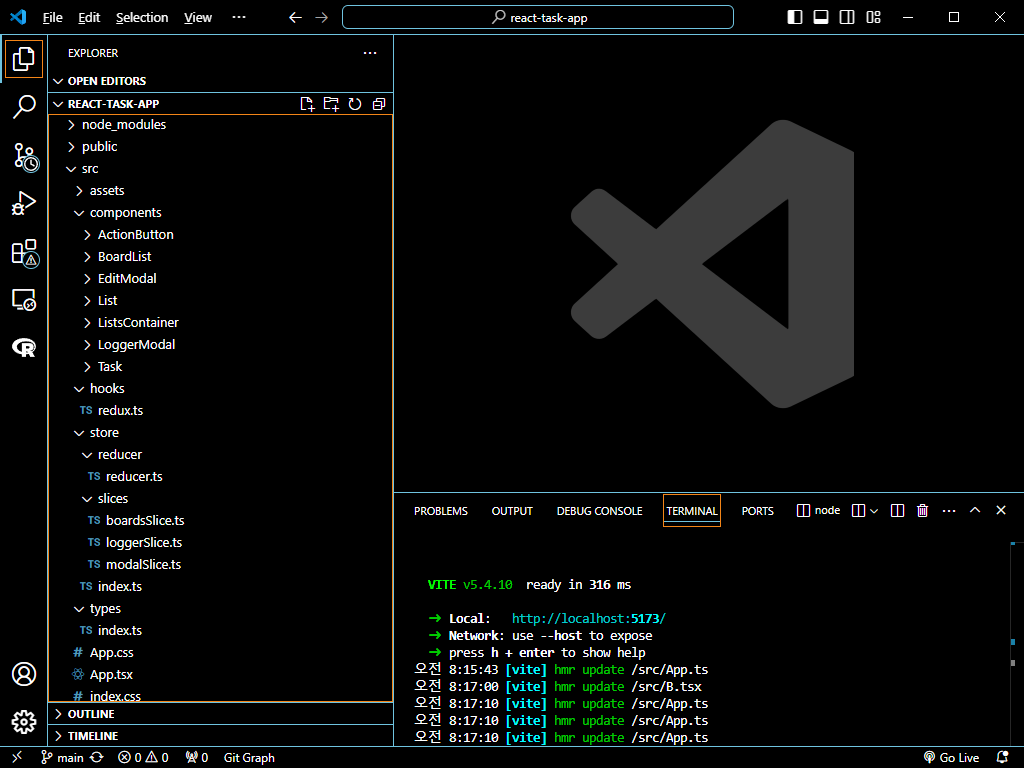Click the react-task-app command center search box

(537, 17)
